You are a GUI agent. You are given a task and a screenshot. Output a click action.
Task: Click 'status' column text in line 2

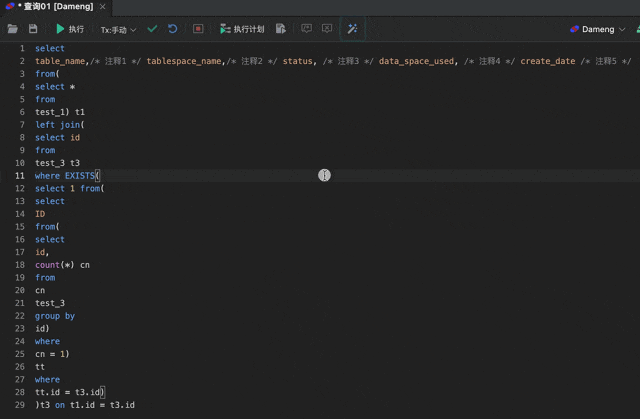click(298, 61)
